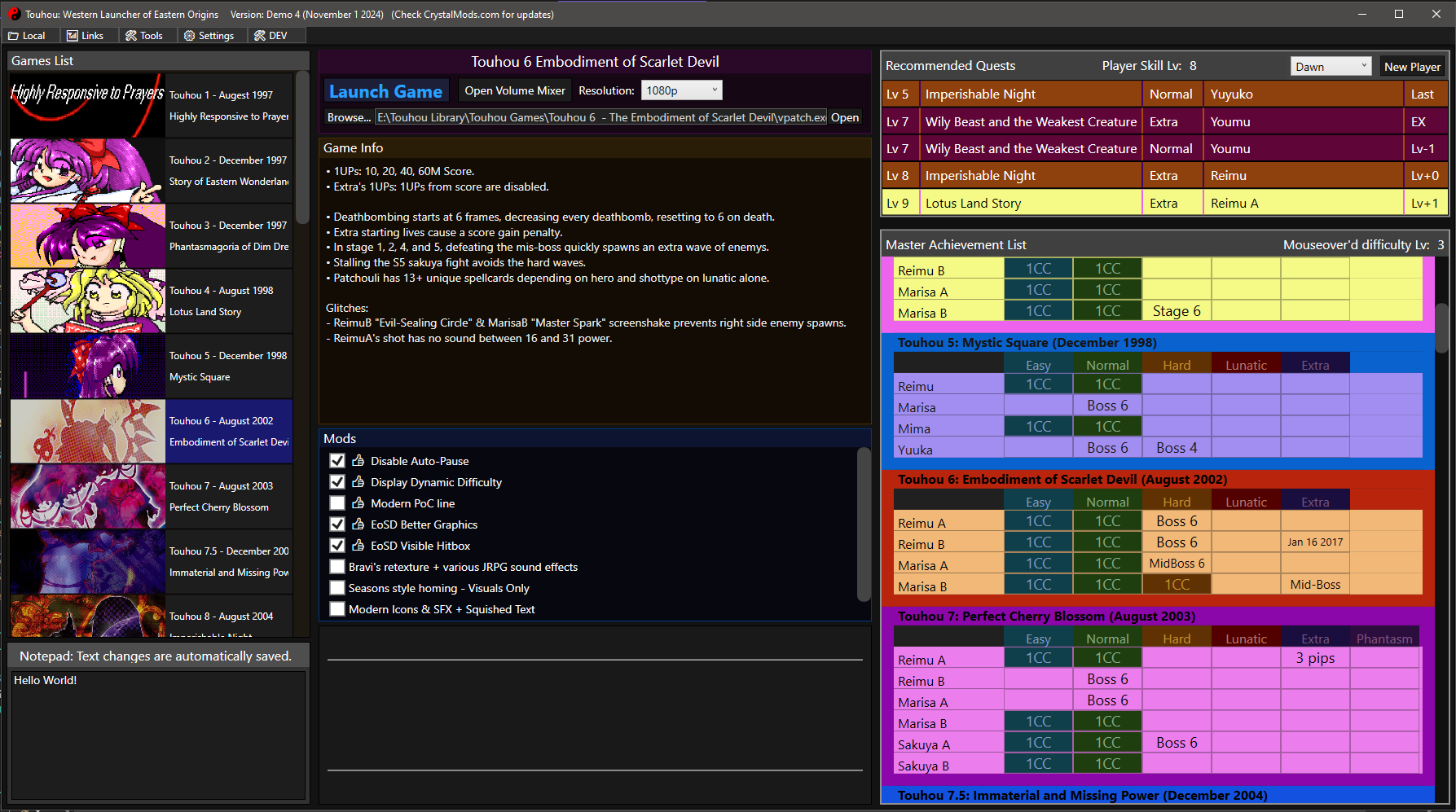Click the hammer icon on the DEV tab
Viewport: 1456px width, 812px height.
(x=259, y=36)
